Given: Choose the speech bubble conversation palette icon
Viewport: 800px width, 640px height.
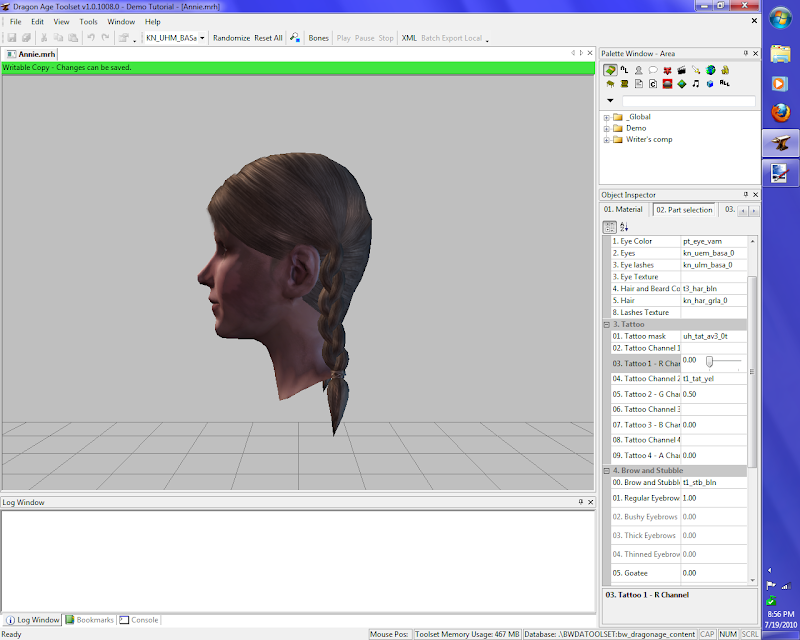Looking at the screenshot, I should coord(652,70).
